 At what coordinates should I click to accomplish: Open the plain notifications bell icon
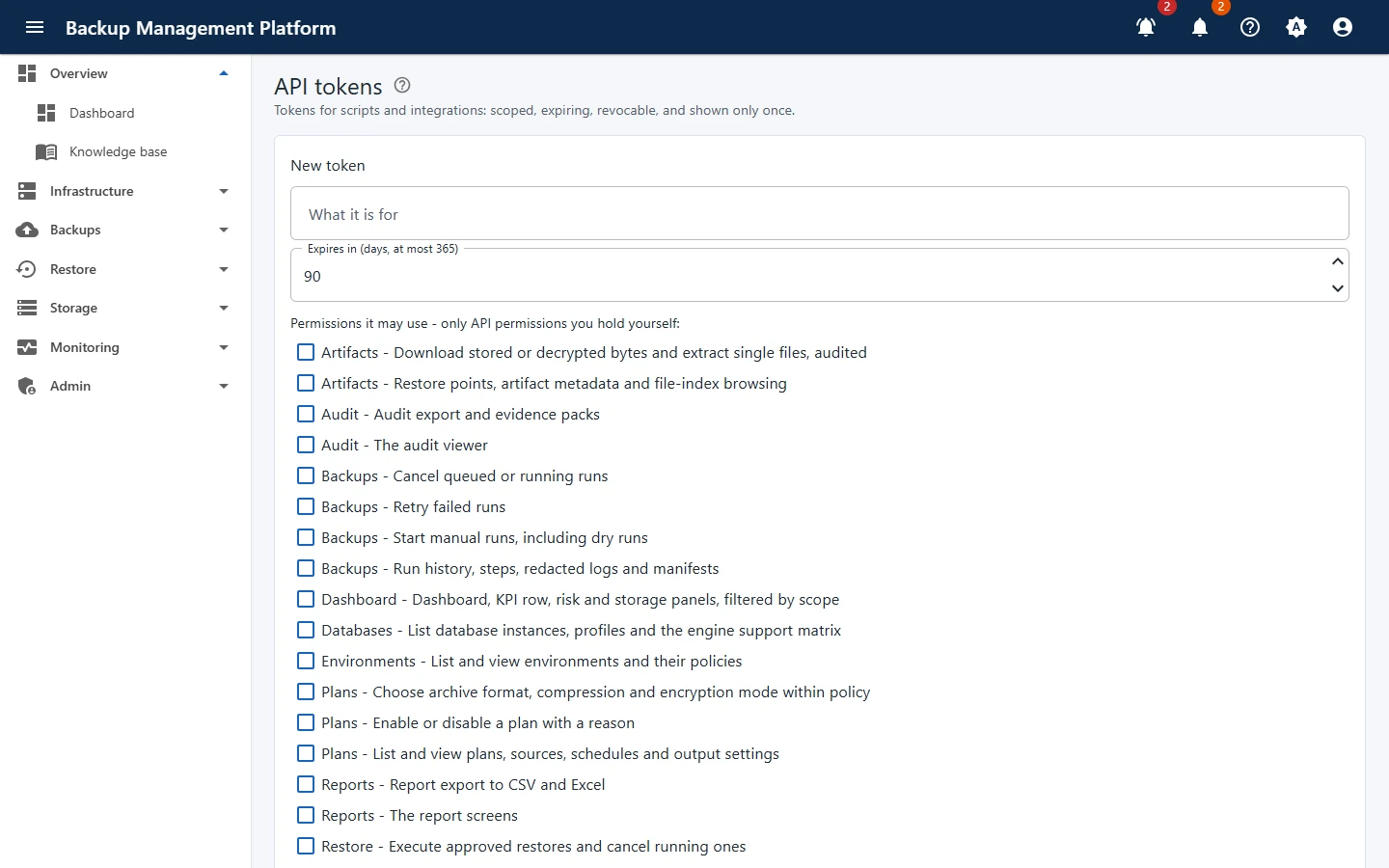1200,27
